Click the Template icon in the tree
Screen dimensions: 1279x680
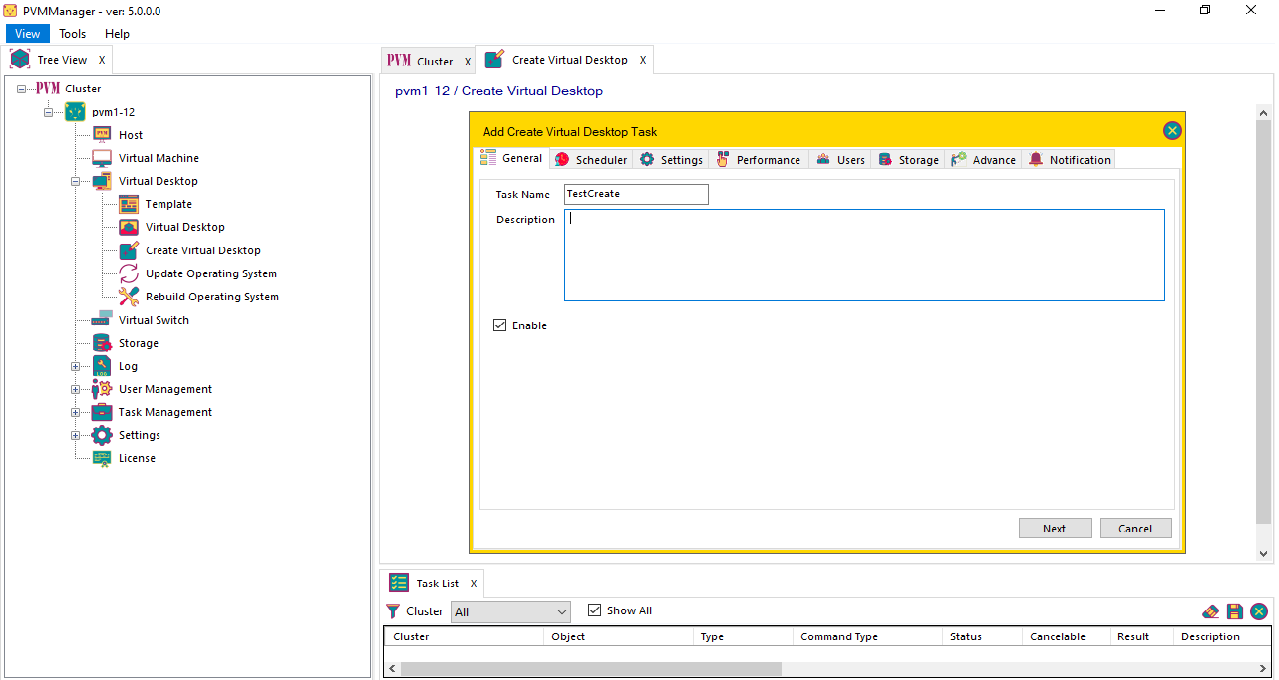pyautogui.click(x=129, y=204)
